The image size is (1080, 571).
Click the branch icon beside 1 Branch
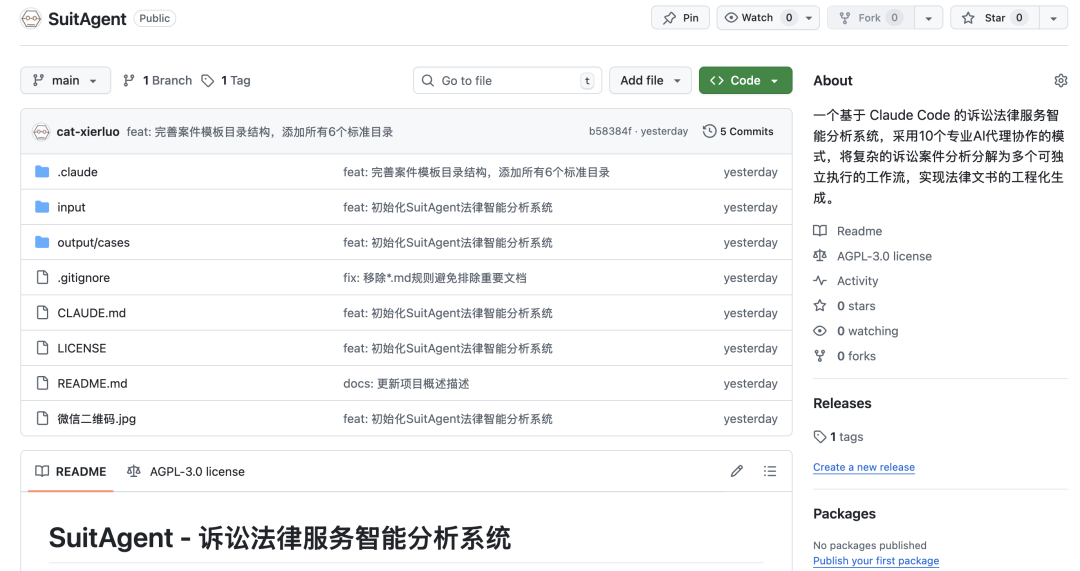[x=129, y=81]
